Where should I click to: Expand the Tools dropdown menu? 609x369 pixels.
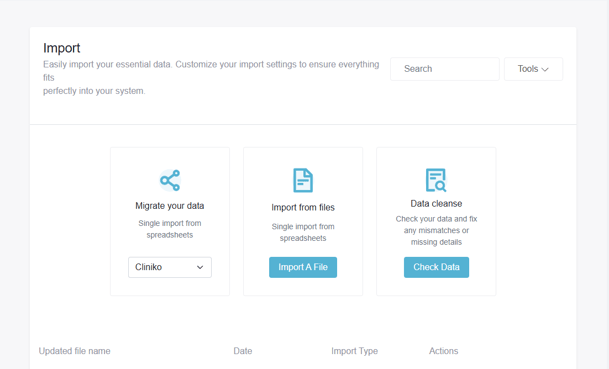533,69
